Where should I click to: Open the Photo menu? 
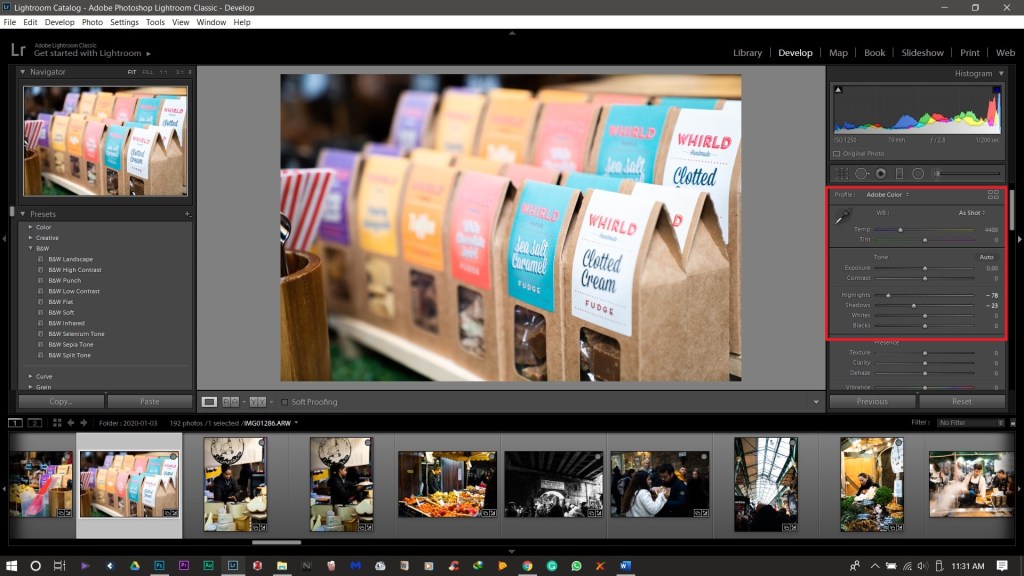(x=92, y=22)
